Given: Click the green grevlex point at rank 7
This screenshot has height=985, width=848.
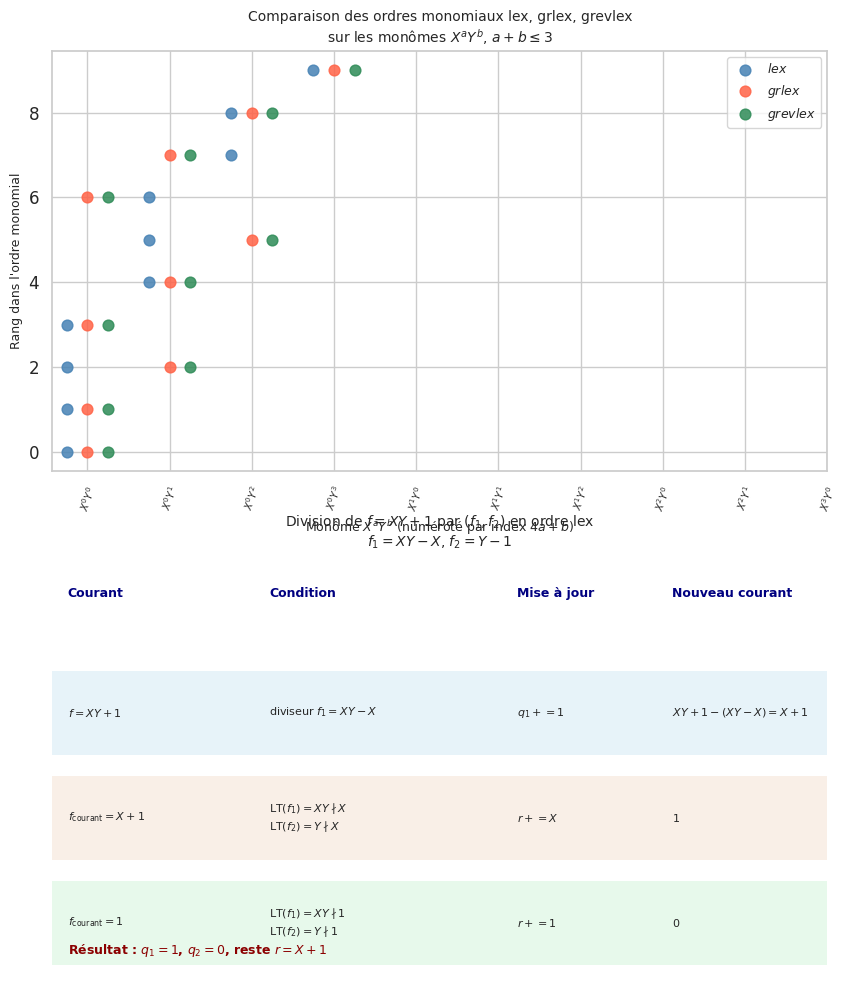Looking at the screenshot, I should click(x=190, y=155).
